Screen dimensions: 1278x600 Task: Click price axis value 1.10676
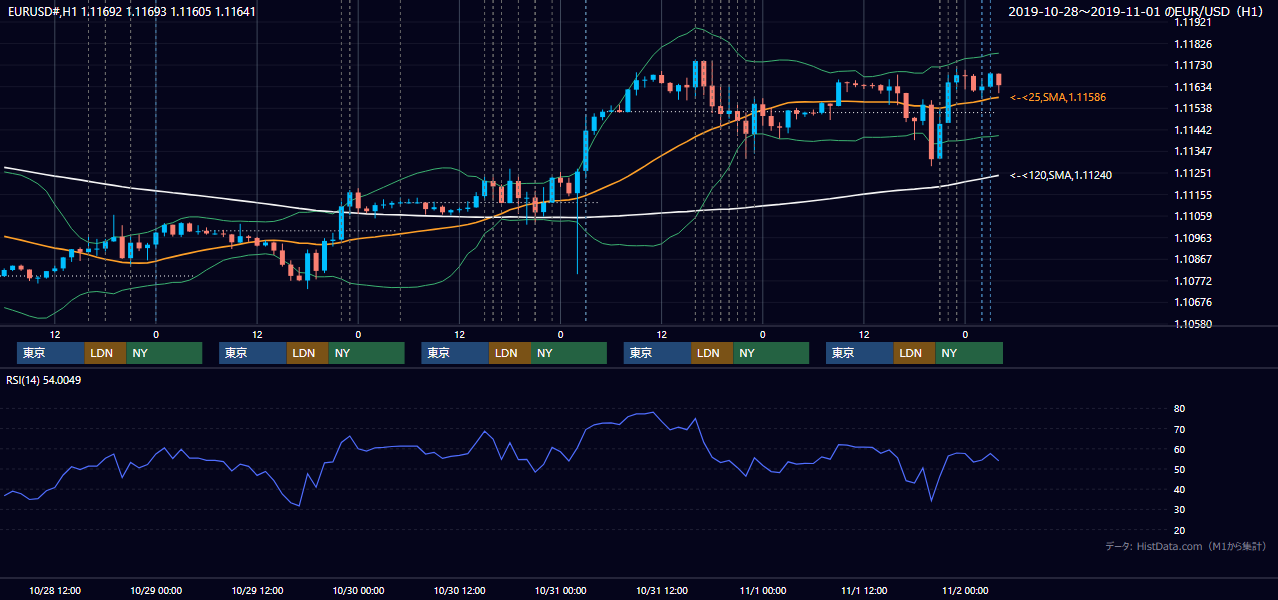coord(1192,303)
